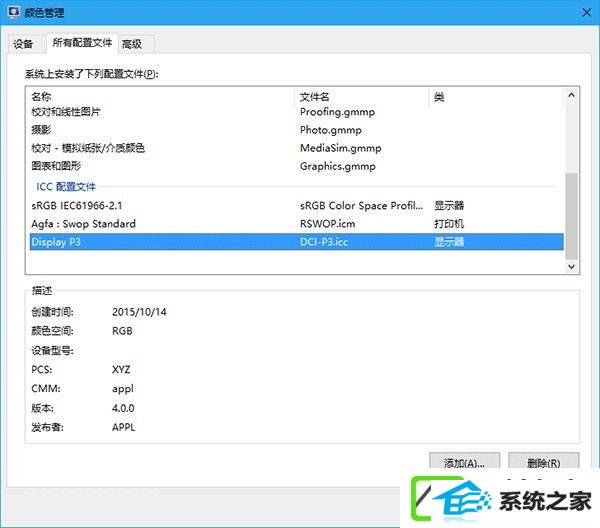Click file name Photo.gmmp
600x528 pixels.
click(331, 130)
